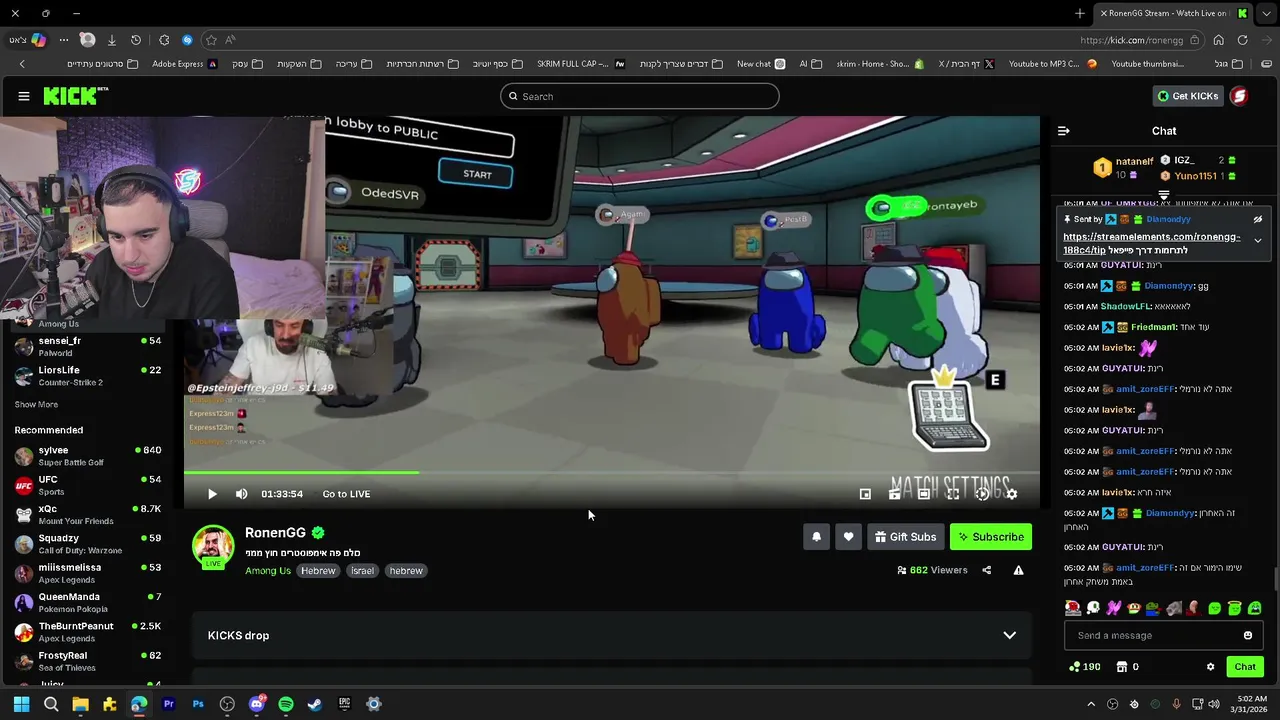Open the SKRIM FULL CAP bookmark

coord(580,64)
